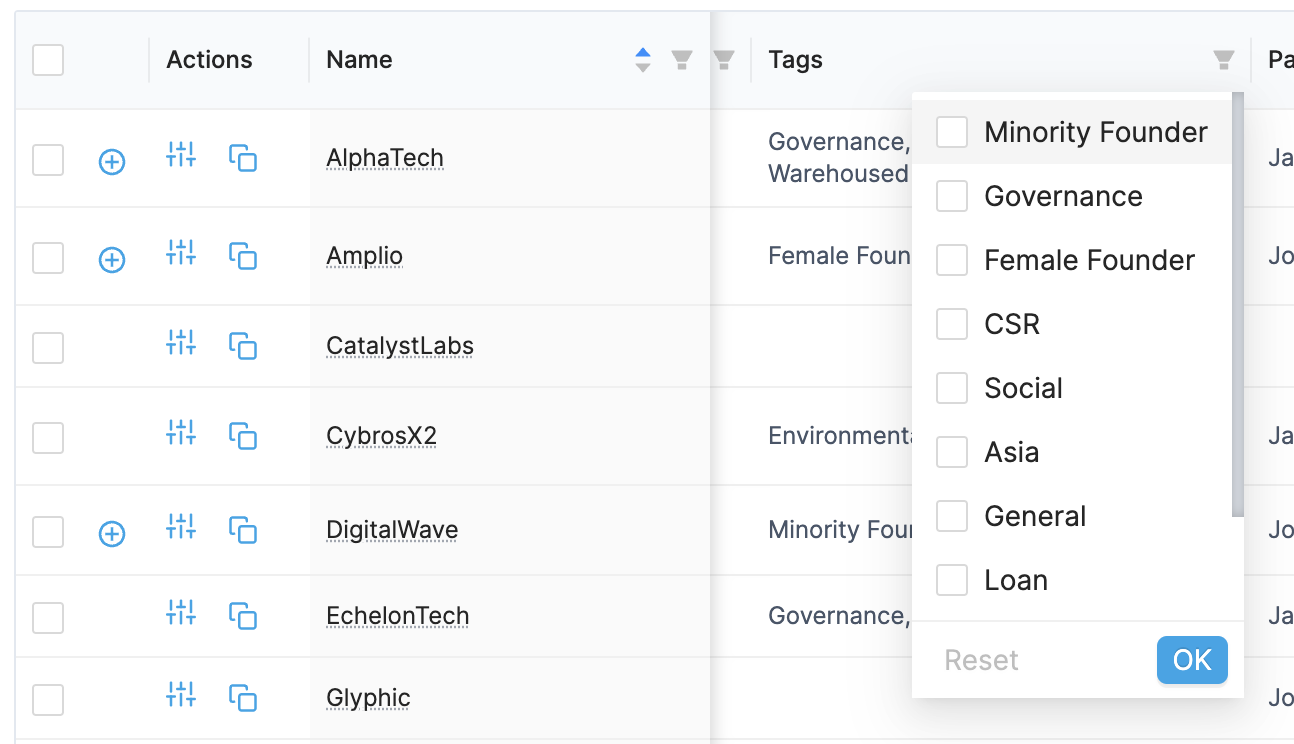Image resolution: width=1294 pixels, height=744 pixels.
Task: Open the Tags column filter icon
Action: [x=1223, y=60]
